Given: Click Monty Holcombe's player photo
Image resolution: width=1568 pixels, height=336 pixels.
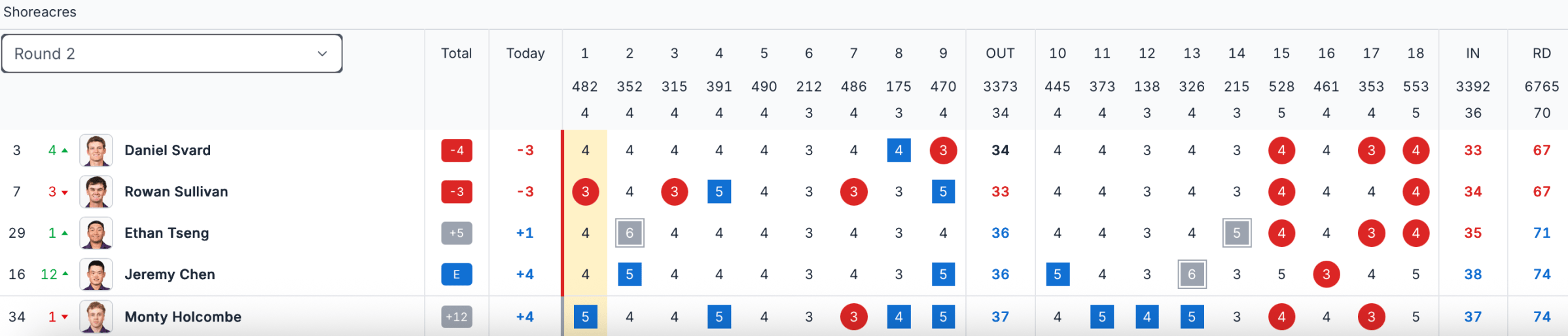Looking at the screenshot, I should pos(96,317).
